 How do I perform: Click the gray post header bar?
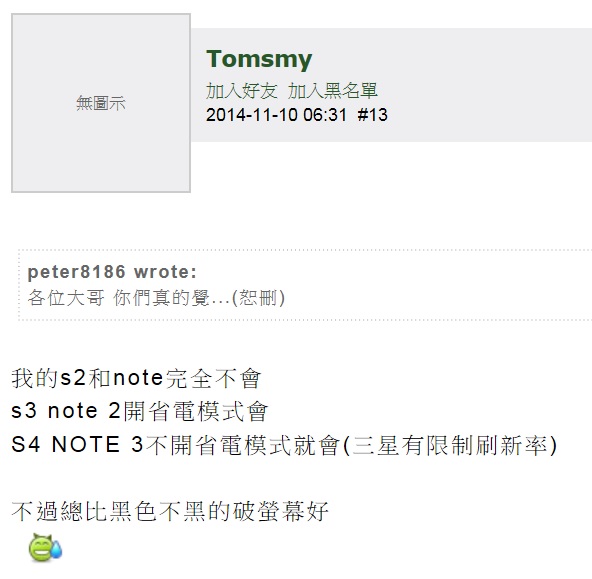(391, 85)
